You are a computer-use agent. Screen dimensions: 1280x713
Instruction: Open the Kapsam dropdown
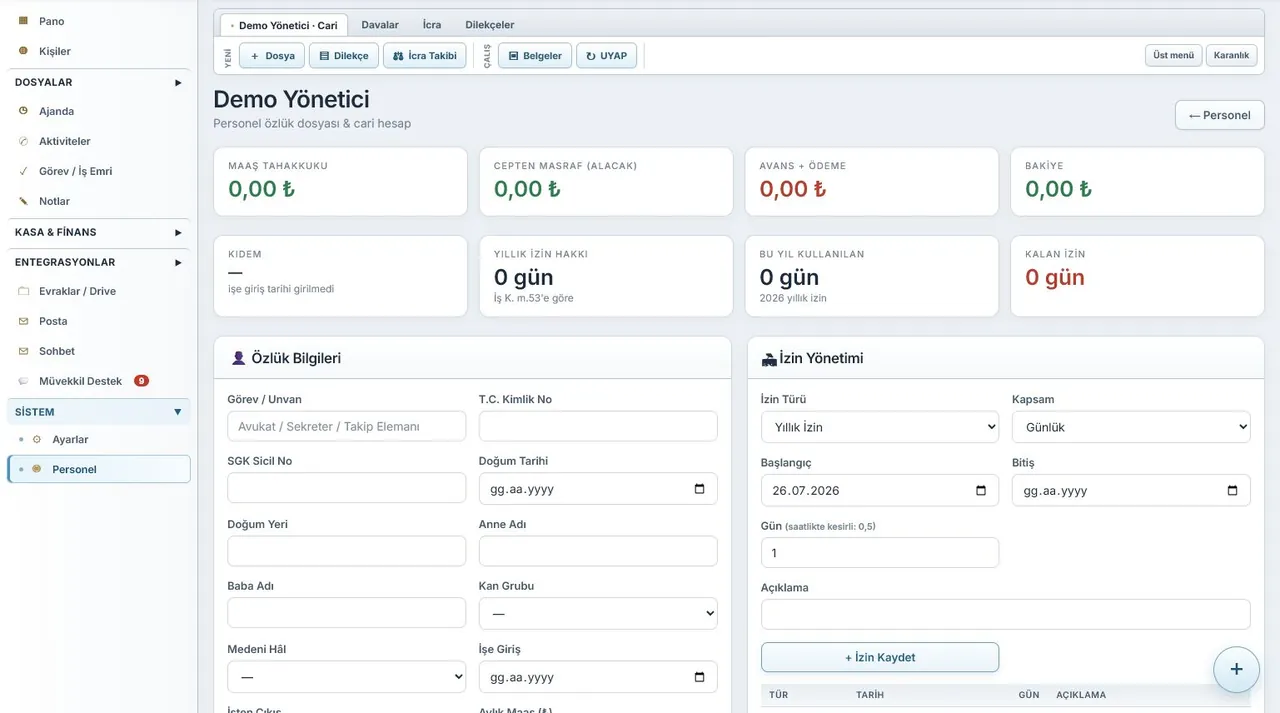(1131, 427)
